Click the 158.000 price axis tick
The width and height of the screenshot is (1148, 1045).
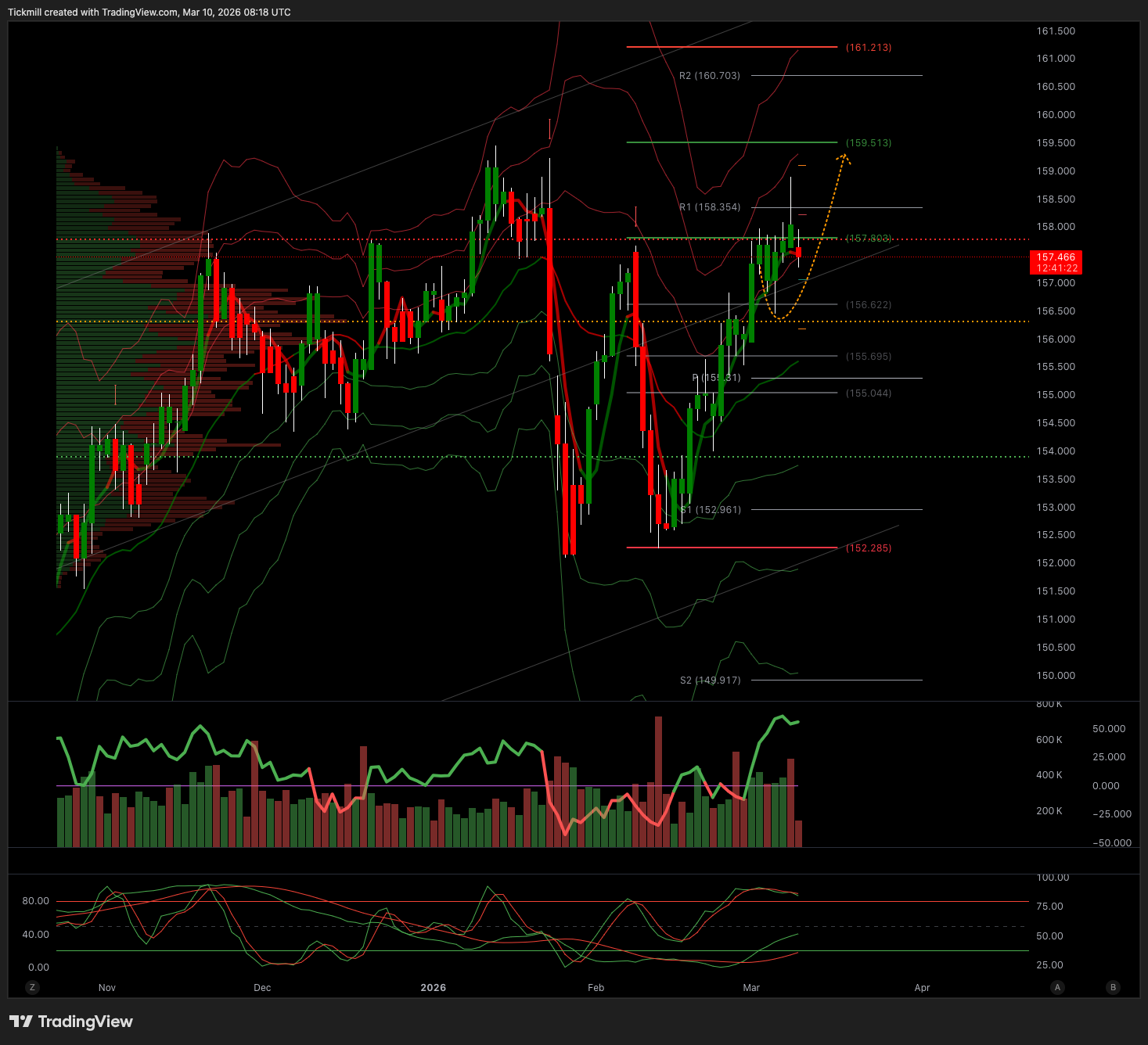pos(1056,227)
